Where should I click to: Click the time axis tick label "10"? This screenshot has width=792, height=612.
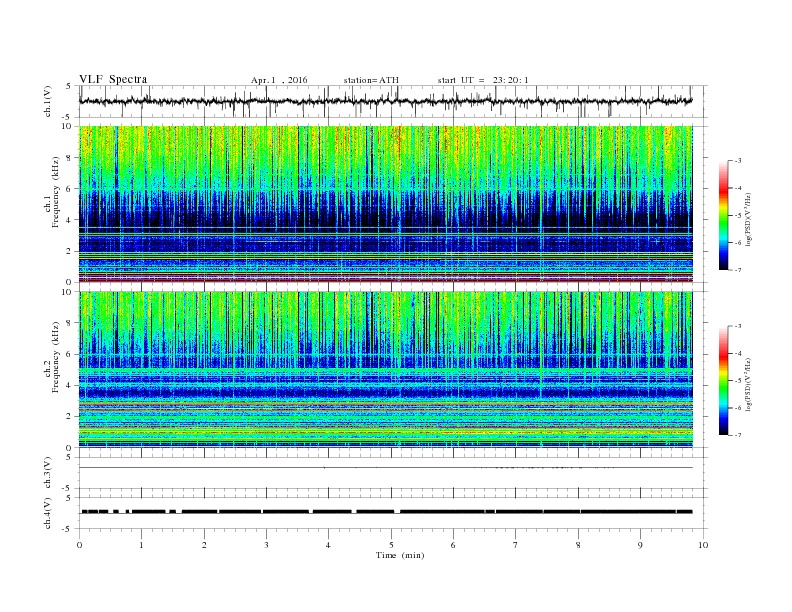pyautogui.click(x=703, y=545)
